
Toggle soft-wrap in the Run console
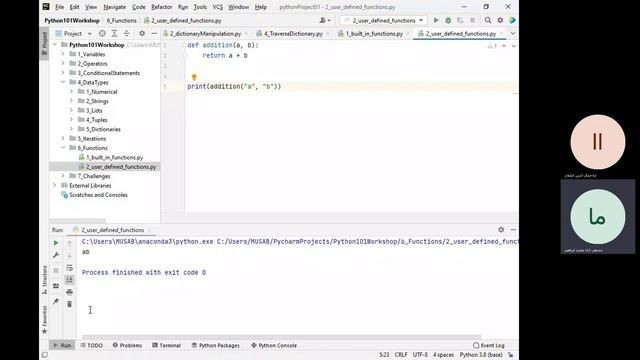[69, 268]
